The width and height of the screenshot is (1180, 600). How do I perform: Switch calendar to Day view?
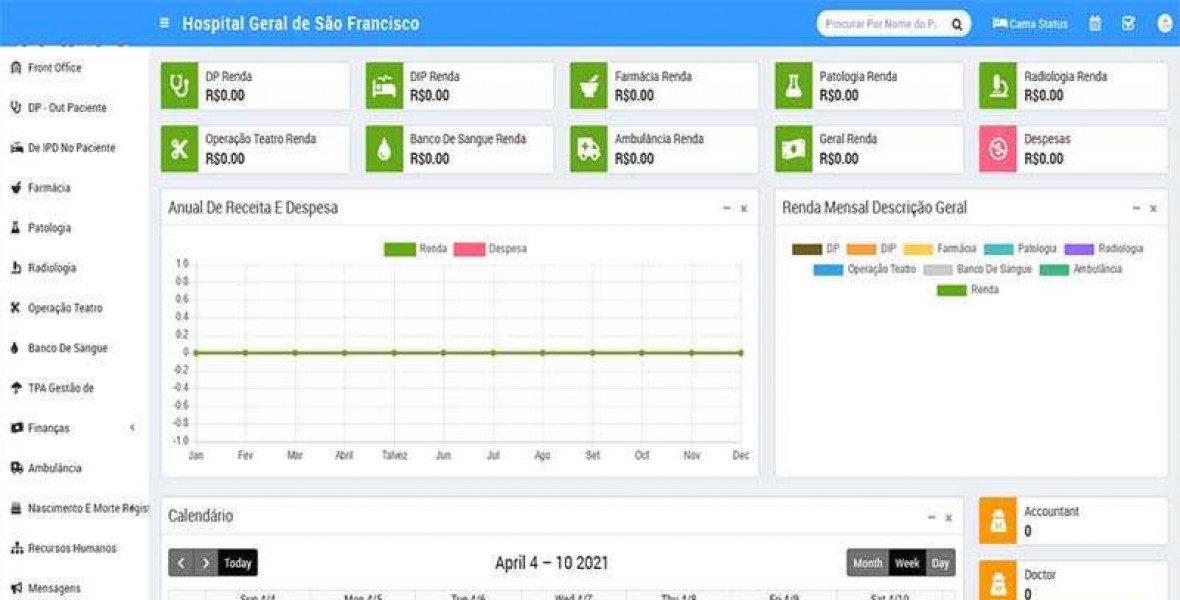point(941,563)
